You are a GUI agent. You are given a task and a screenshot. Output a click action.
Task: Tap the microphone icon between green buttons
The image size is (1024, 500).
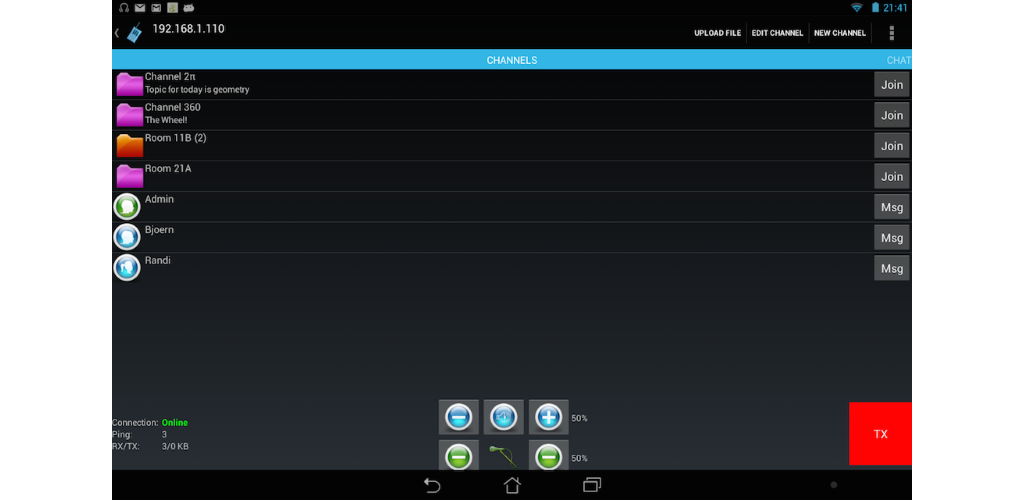[504, 456]
